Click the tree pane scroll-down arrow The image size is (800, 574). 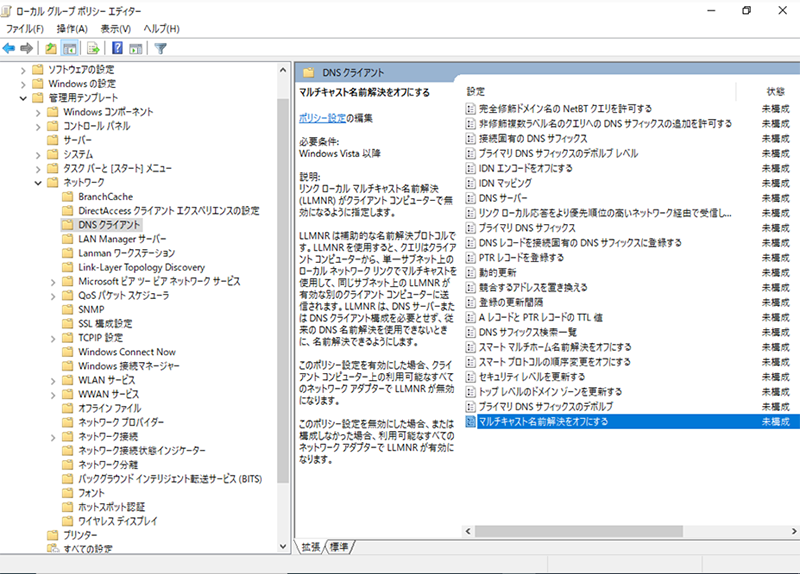[283, 546]
